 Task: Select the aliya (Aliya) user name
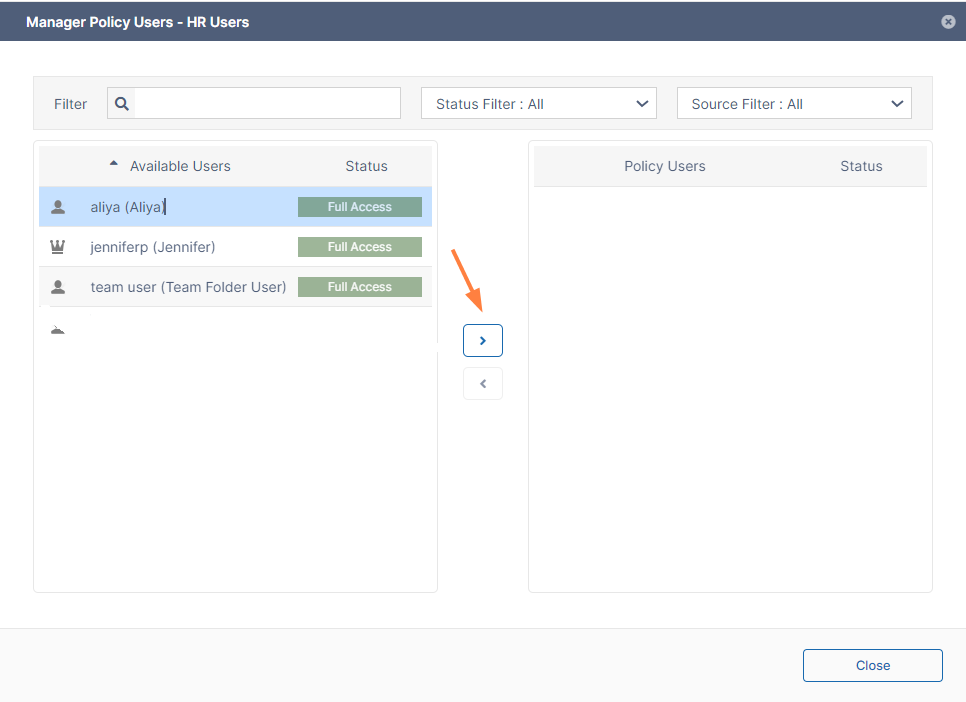[x=128, y=207]
